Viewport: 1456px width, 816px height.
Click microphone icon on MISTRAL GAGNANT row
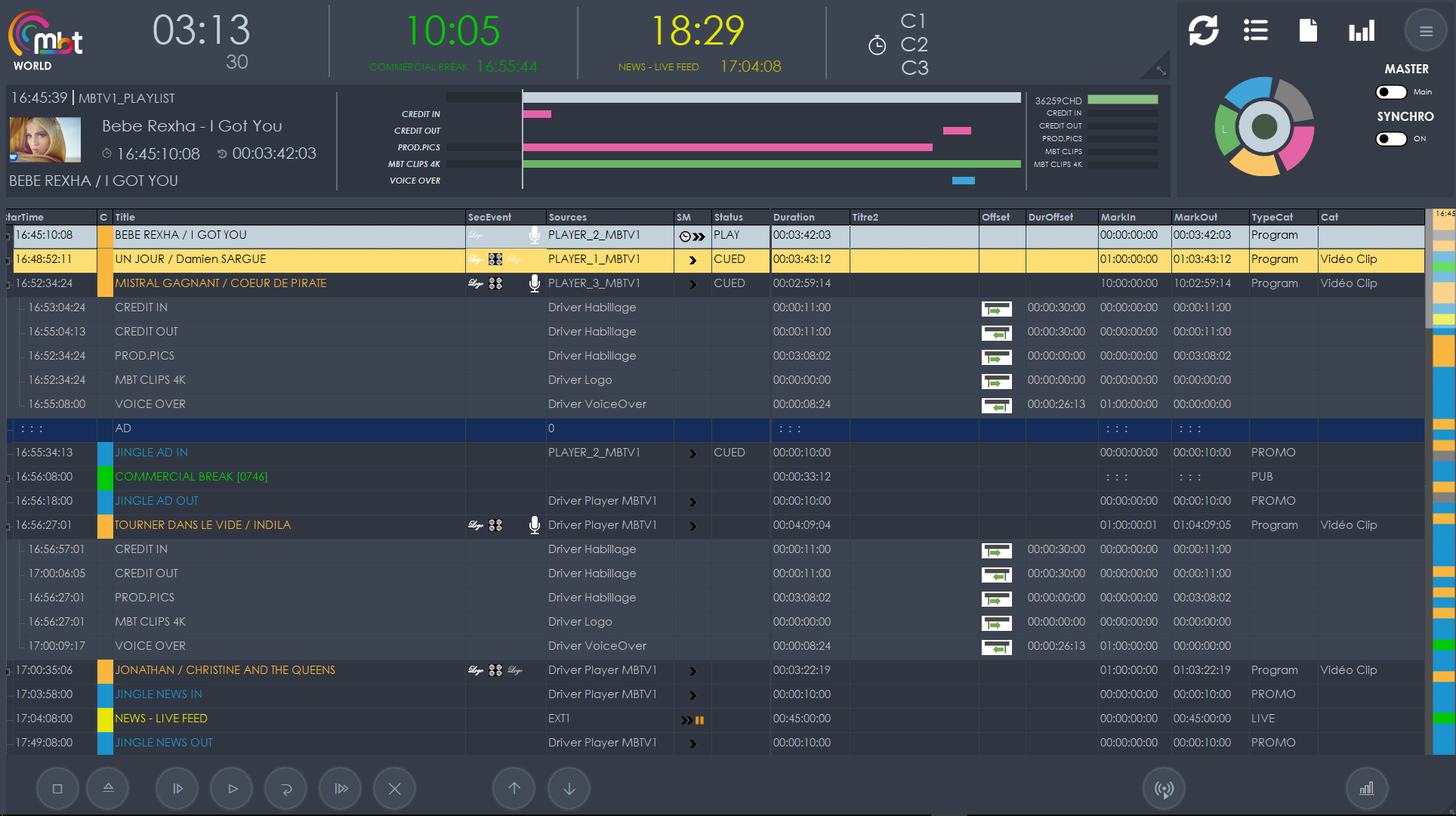click(535, 283)
